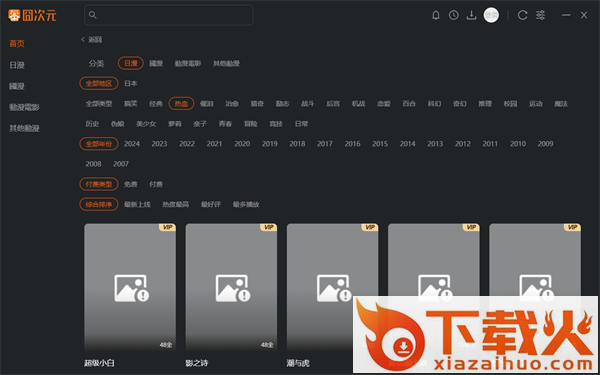
Task: Select the 全部类型 genre filter
Action: pyautogui.click(x=99, y=104)
